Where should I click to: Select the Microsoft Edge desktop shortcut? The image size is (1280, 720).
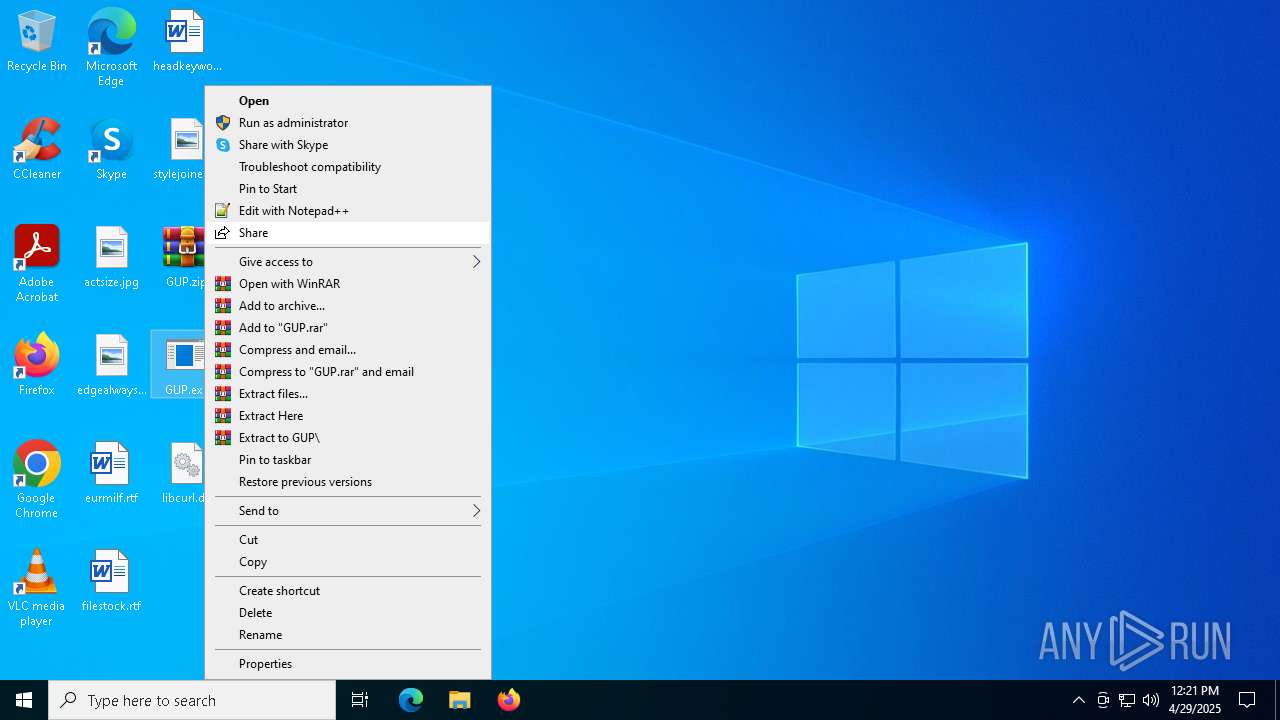point(111,47)
